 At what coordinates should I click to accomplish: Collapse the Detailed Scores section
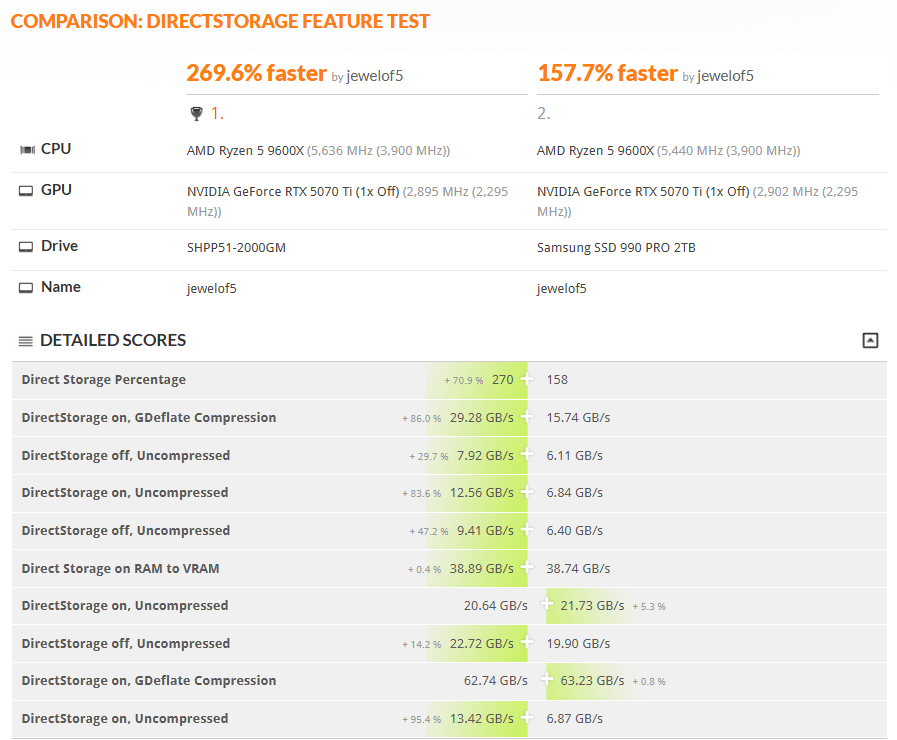(870, 340)
